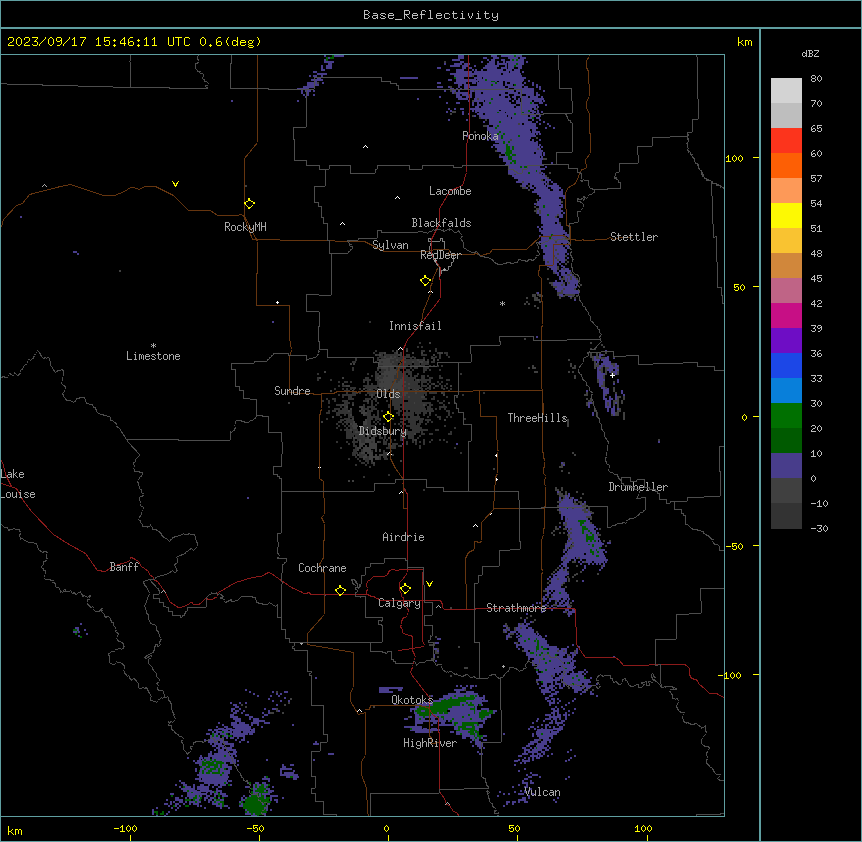This screenshot has height=842, width=862.
Task: Click the yellow marker near RockyMH
Action: coord(249,204)
